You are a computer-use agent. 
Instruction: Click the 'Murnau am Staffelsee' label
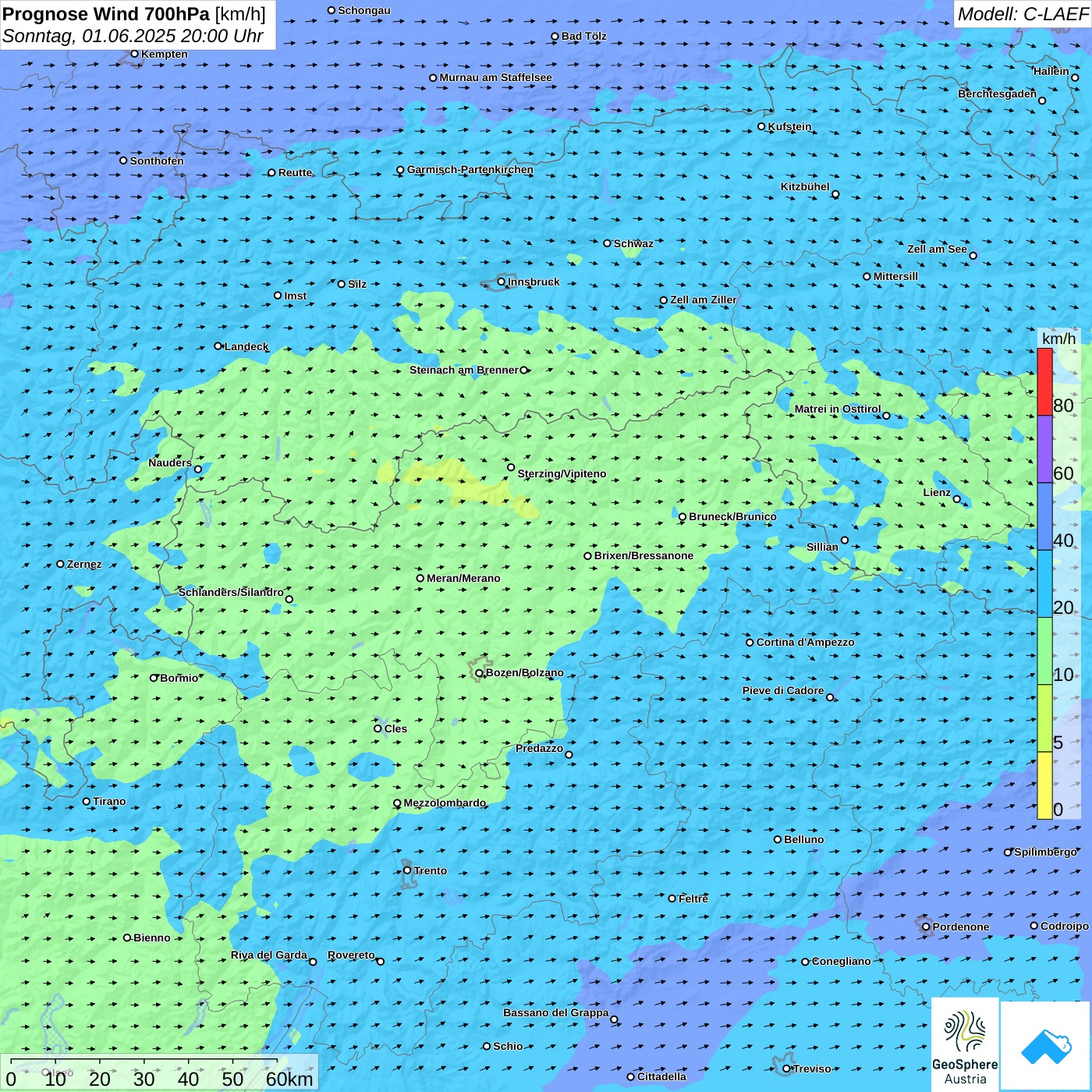[496, 77]
